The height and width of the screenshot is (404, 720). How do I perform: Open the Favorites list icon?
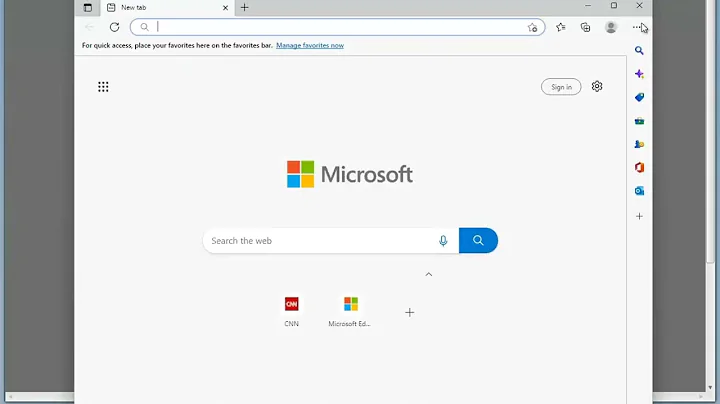tap(561, 28)
